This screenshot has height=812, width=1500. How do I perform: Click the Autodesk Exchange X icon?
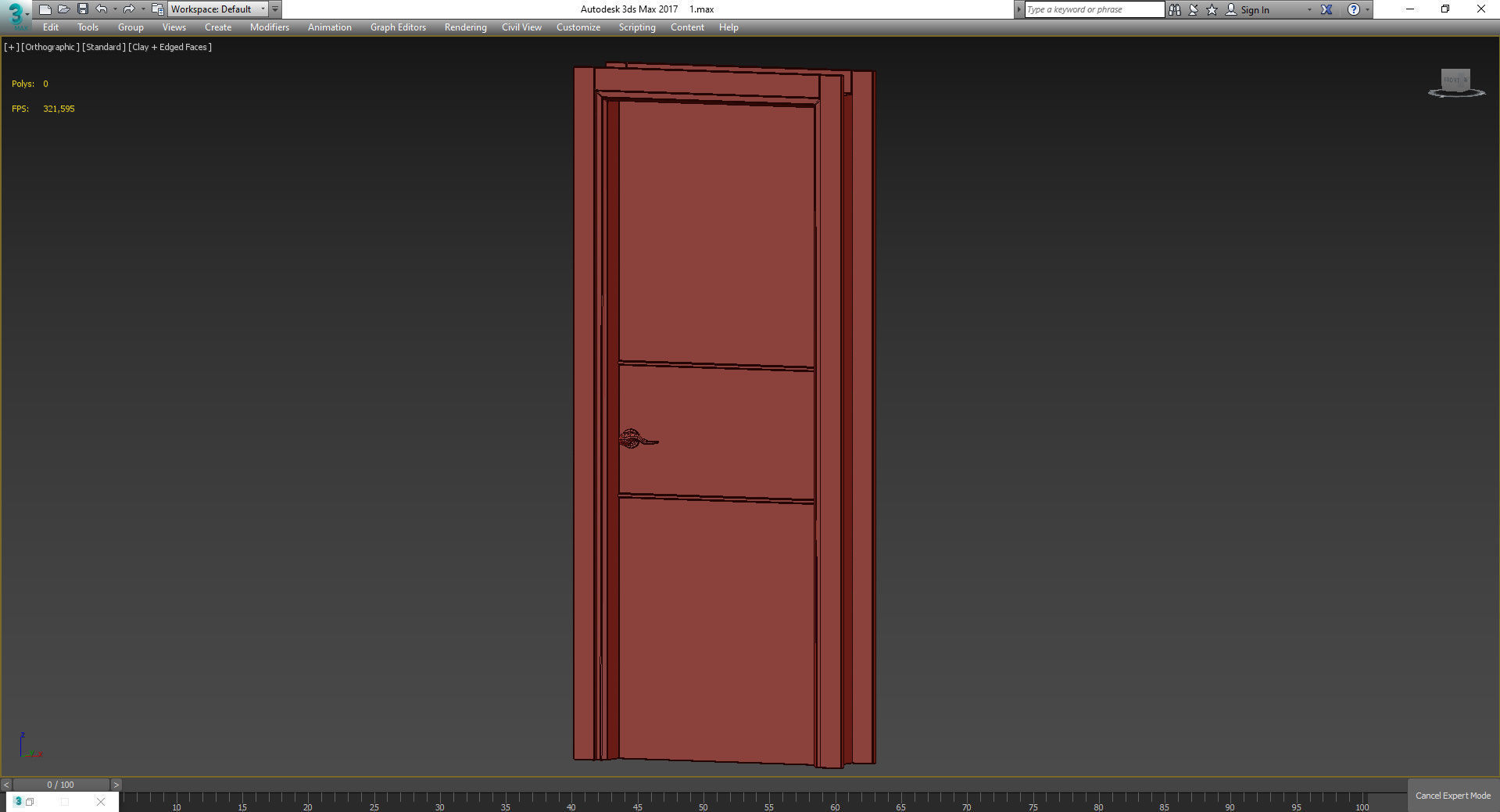(x=1326, y=9)
